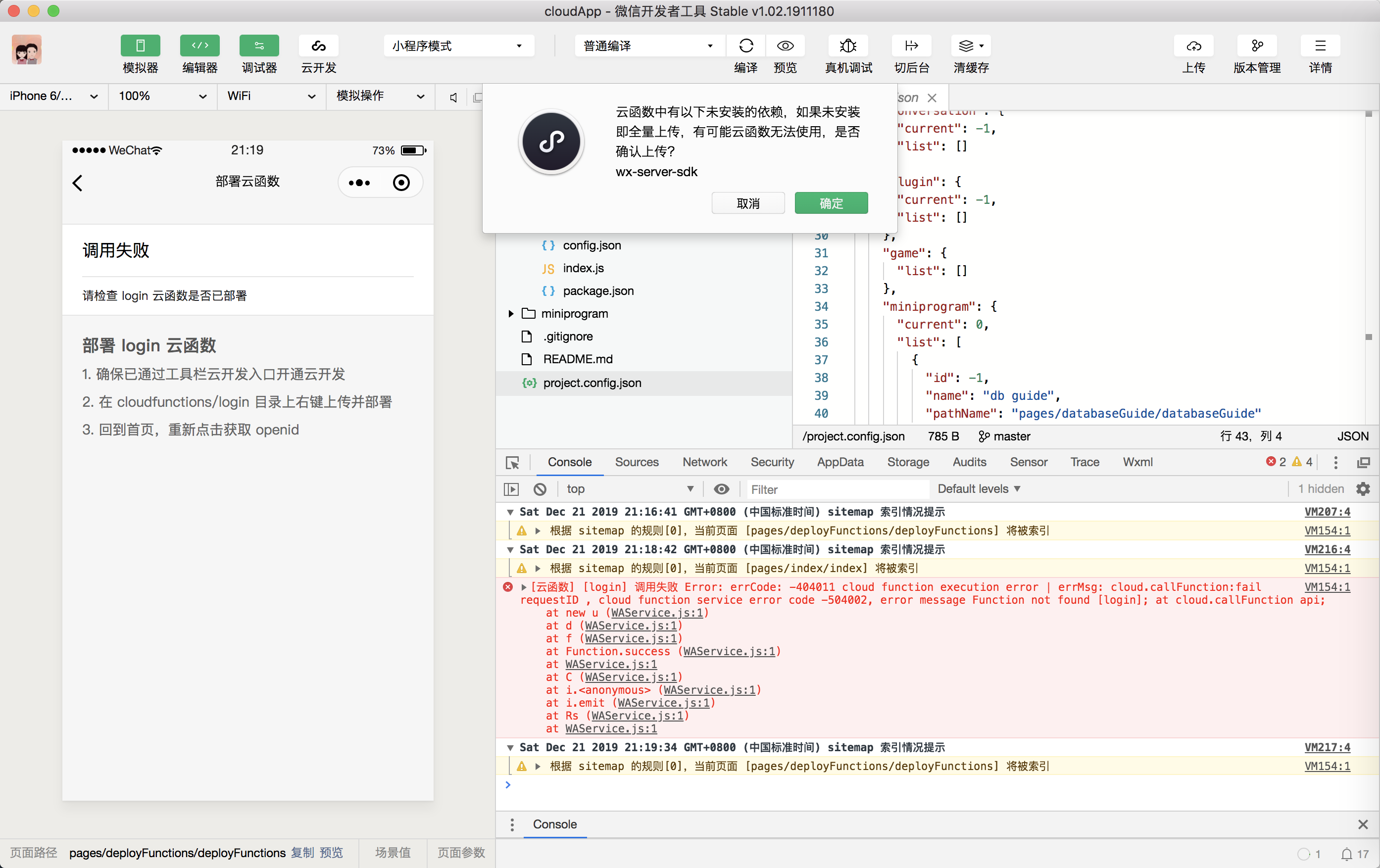Open the iPhone 6 device dropdown
This screenshot has width=1380, height=868.
pyautogui.click(x=53, y=96)
